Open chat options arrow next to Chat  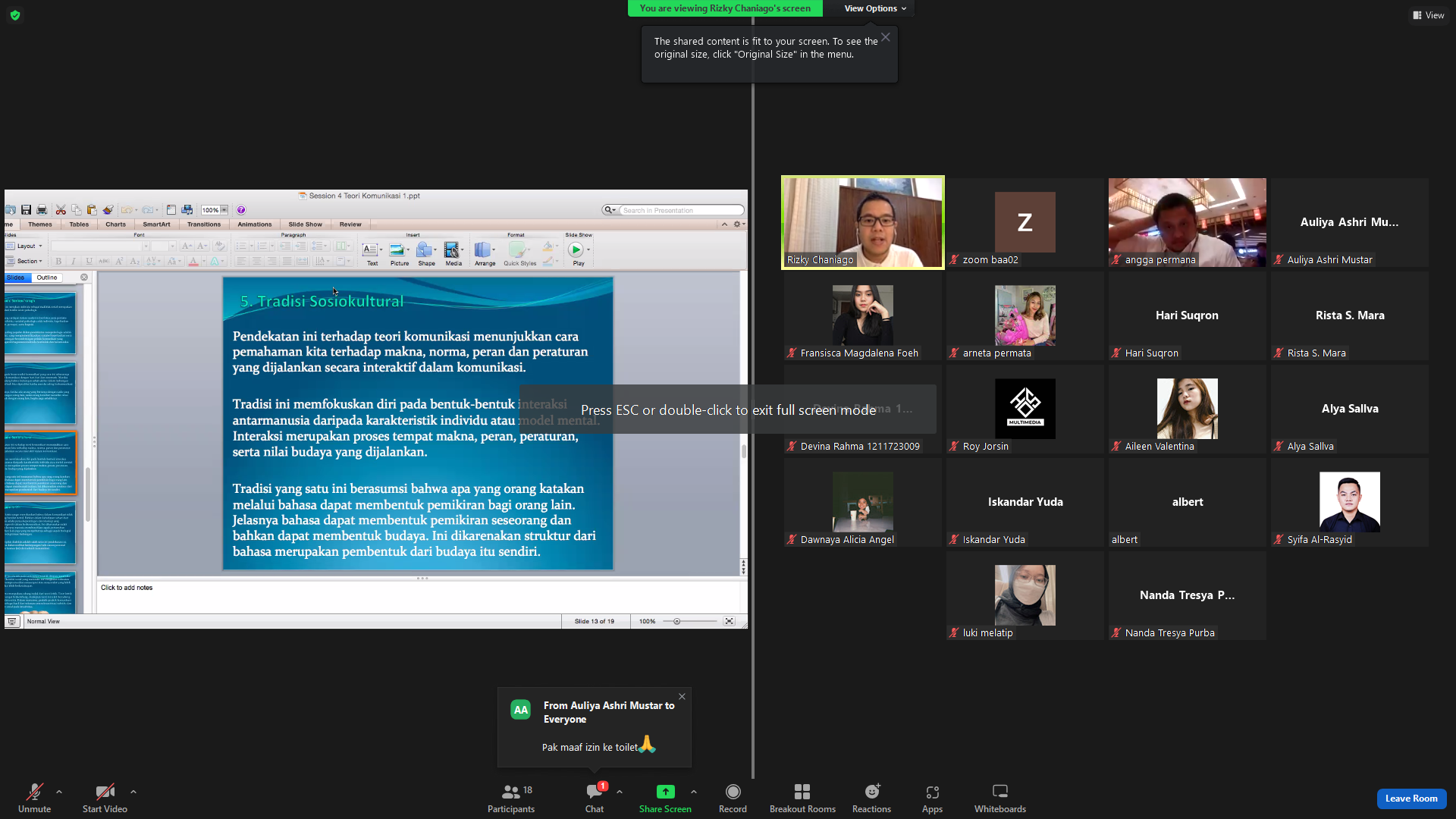(620, 792)
